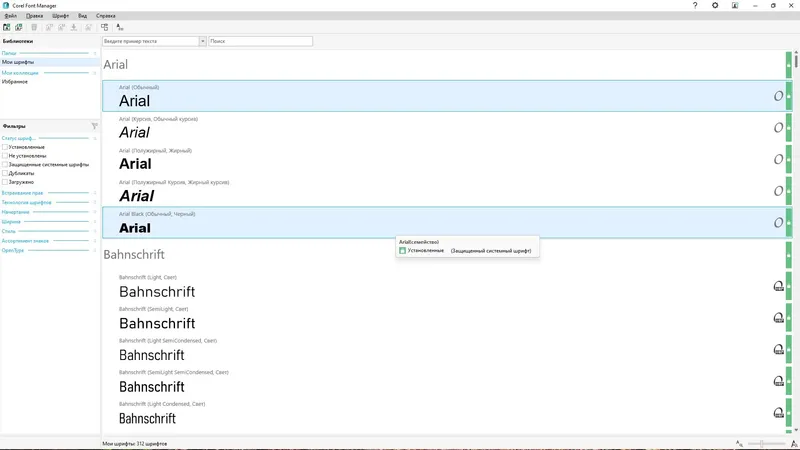Click OpenType icon on Arial (Курсив) row
800x450 pixels.
pos(778,128)
